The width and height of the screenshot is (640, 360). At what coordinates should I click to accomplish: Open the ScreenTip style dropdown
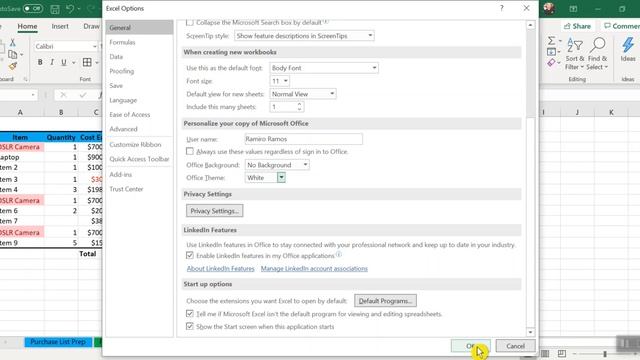click(304, 36)
